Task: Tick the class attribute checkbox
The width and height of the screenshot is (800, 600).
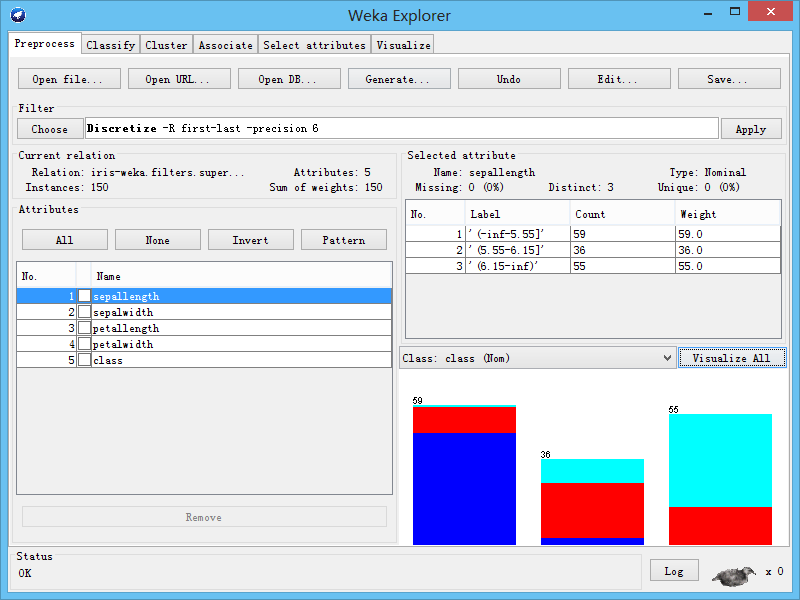Action: point(84,360)
